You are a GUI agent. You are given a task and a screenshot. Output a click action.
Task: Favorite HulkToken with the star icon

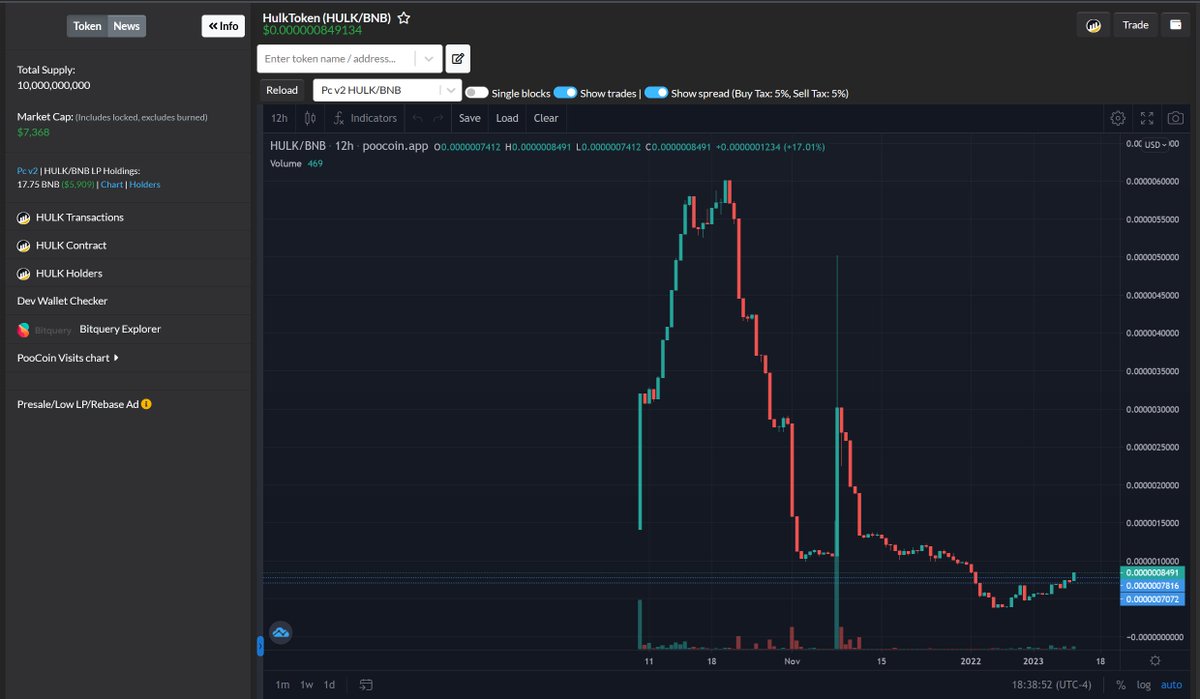(404, 18)
